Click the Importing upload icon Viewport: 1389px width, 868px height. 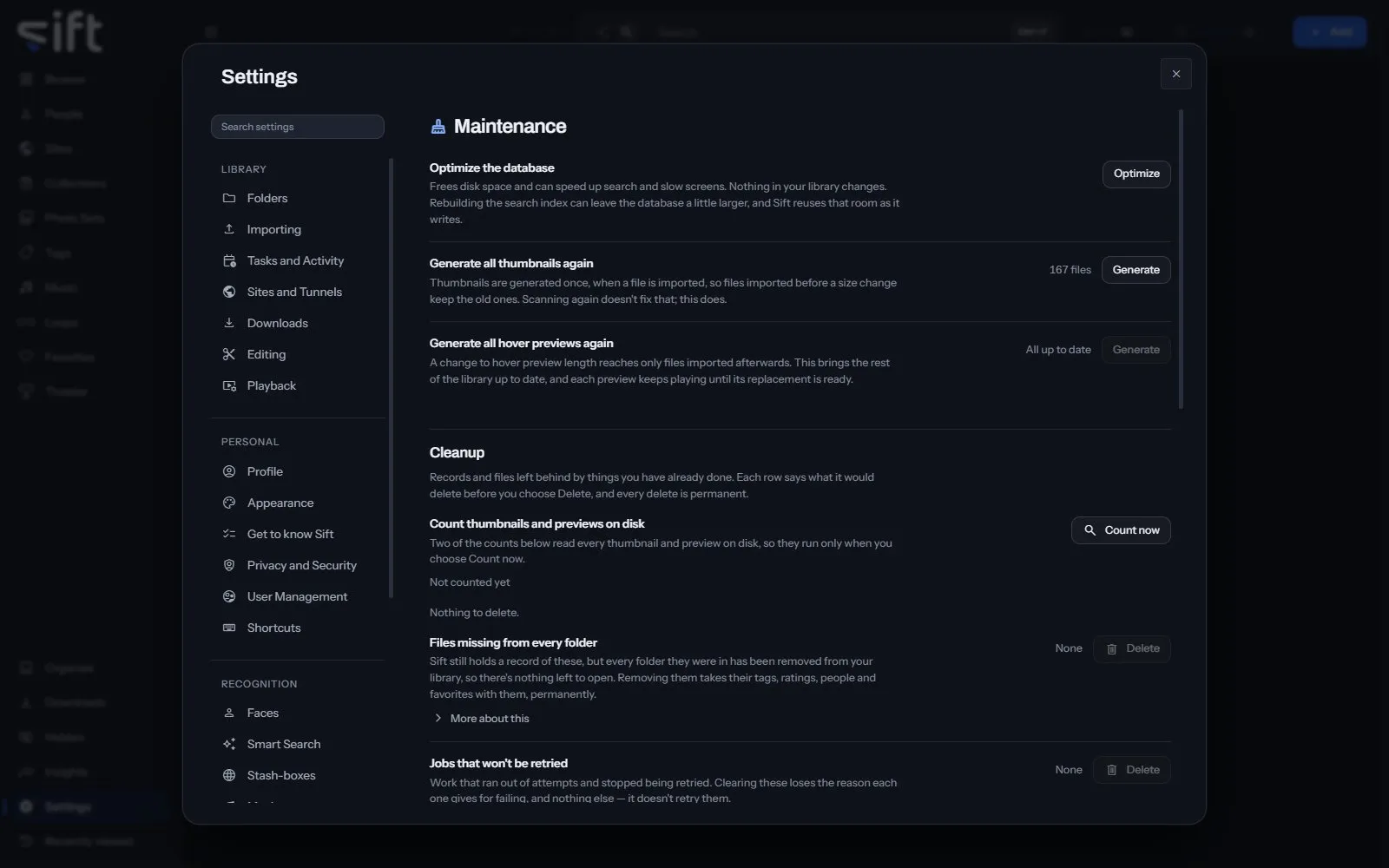coord(229,229)
